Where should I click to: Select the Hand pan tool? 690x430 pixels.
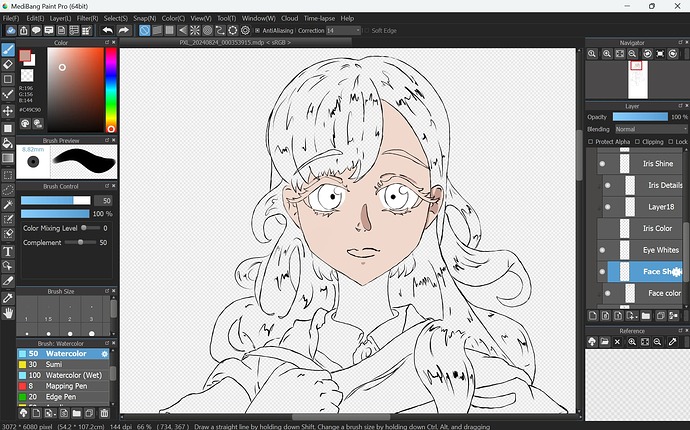point(8,313)
